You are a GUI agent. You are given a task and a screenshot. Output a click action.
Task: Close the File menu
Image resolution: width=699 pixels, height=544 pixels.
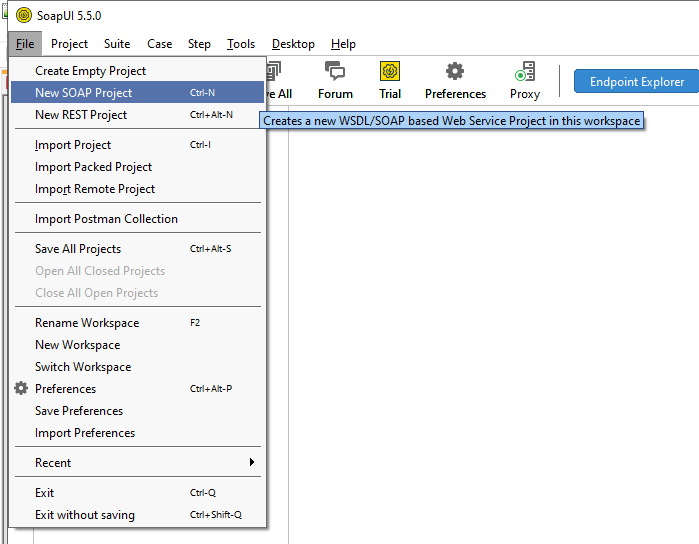pos(25,44)
